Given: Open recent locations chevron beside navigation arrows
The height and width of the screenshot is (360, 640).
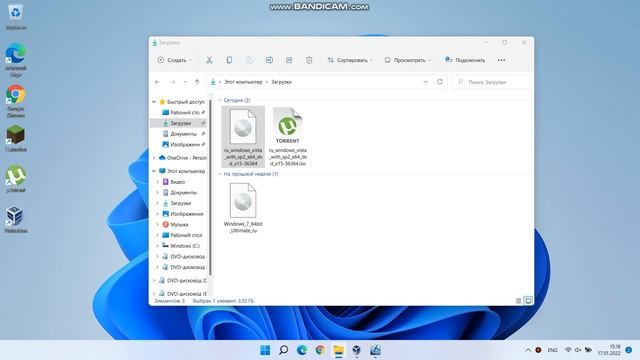Looking at the screenshot, I should 185,82.
